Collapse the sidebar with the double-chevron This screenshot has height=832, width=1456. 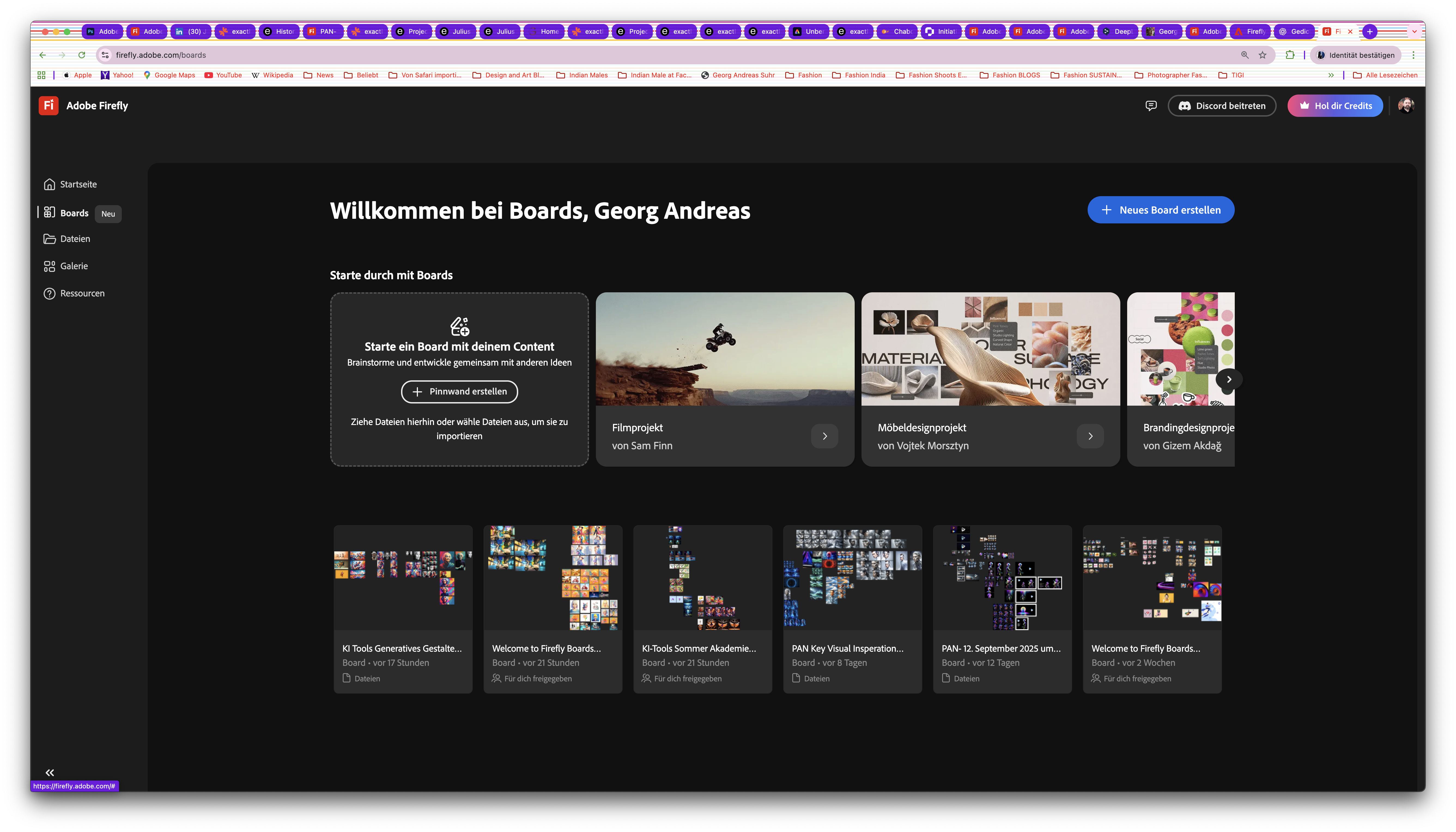point(50,772)
